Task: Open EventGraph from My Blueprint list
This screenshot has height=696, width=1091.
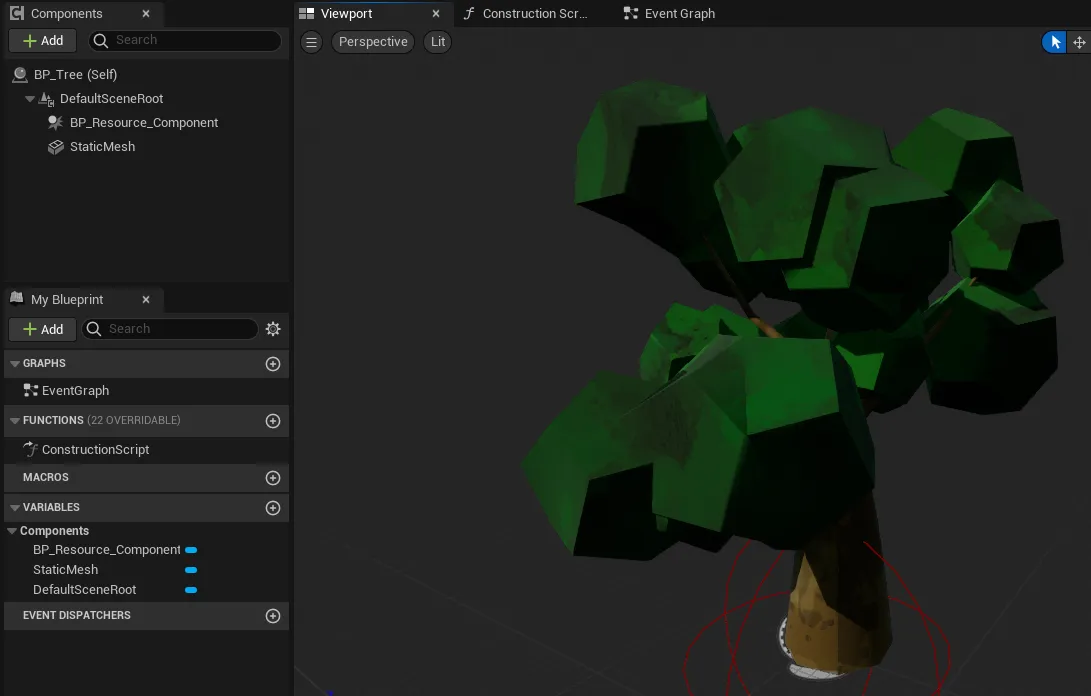Action: click(75, 390)
